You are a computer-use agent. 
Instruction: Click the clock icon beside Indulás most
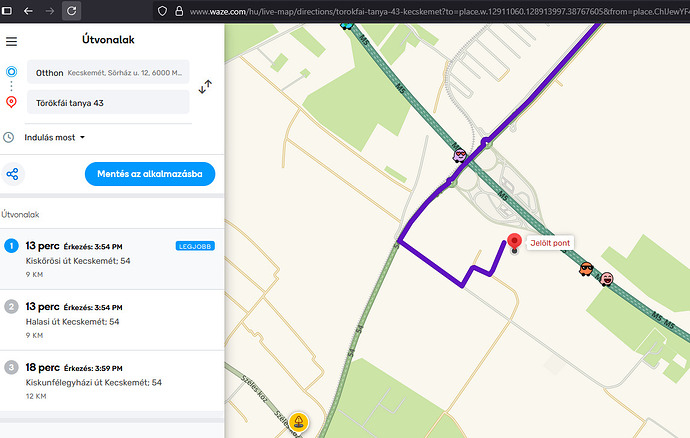pyautogui.click(x=8, y=137)
